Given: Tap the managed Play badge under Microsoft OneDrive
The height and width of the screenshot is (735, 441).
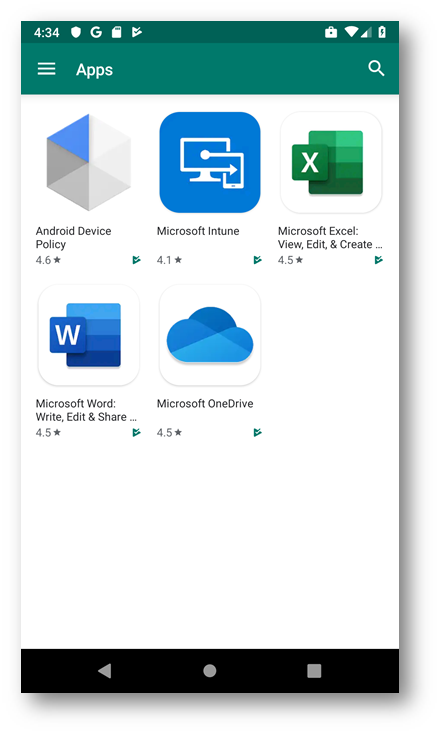Looking at the screenshot, I should pyautogui.click(x=257, y=432).
